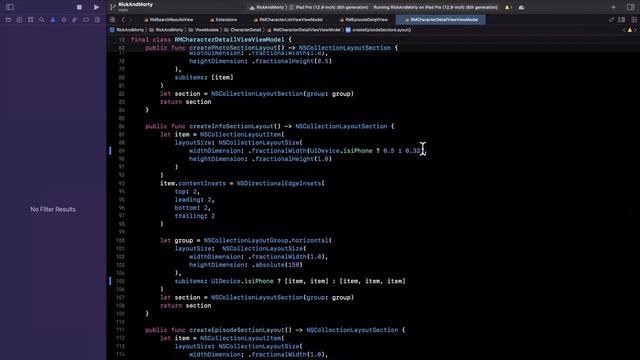Click the Running RickAndMorty activity status
This screenshot has height=360, width=640.
click(436, 7)
